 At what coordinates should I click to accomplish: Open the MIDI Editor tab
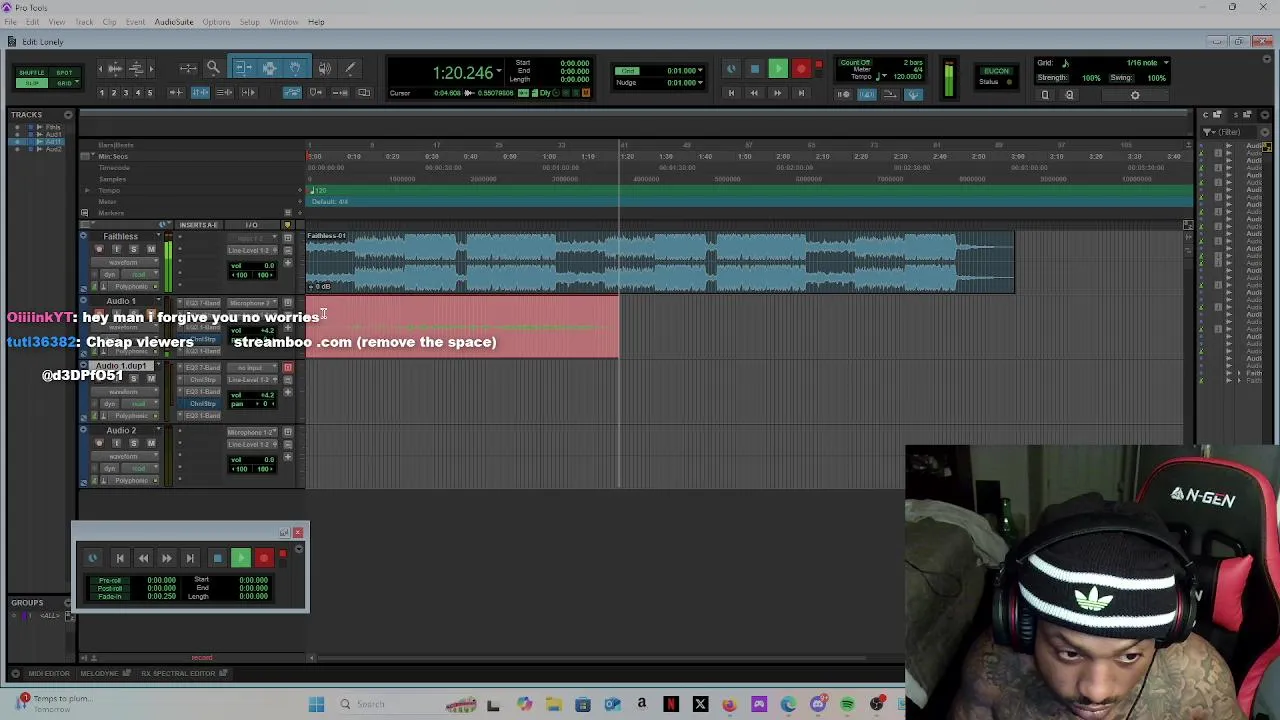tap(48, 673)
